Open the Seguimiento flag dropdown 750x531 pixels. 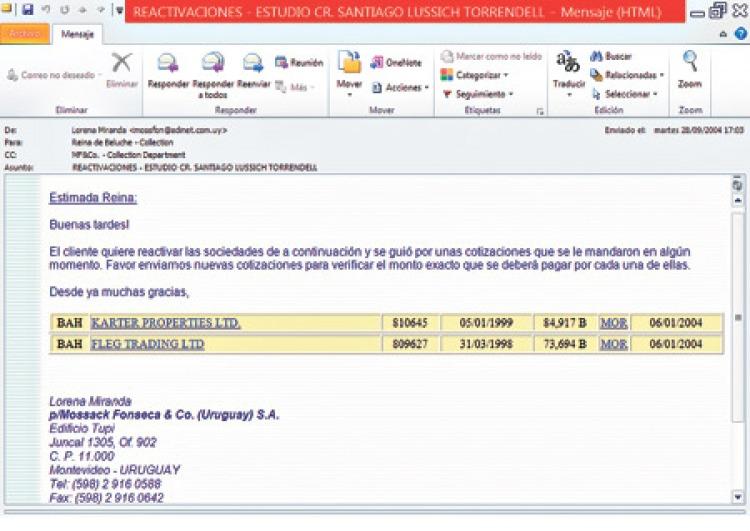(x=476, y=93)
